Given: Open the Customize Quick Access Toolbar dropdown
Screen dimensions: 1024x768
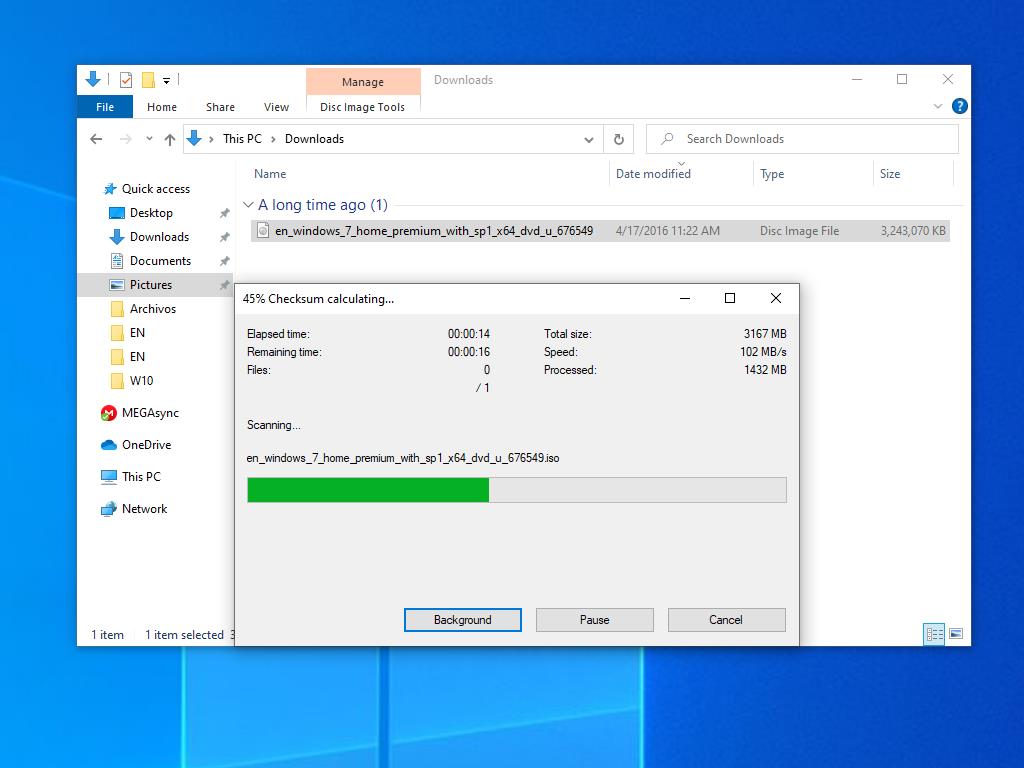Looking at the screenshot, I should pyautogui.click(x=166, y=80).
